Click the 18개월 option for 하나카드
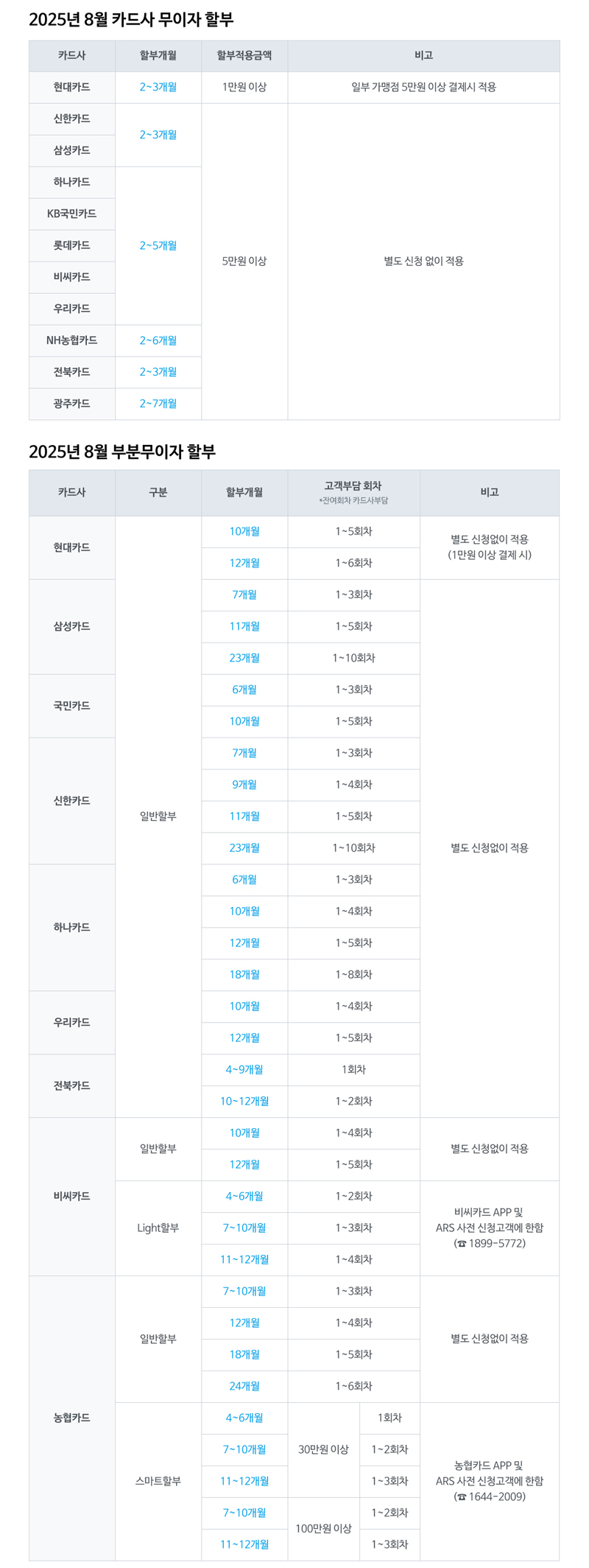589x1568 pixels. coord(244,975)
